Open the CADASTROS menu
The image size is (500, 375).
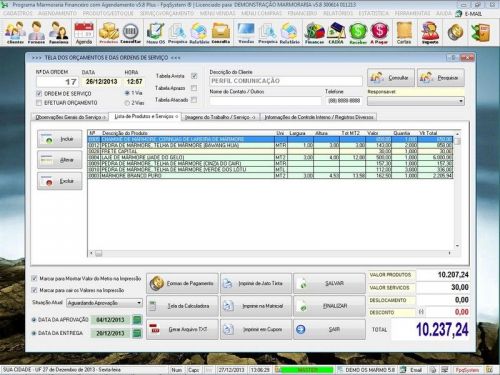click(x=18, y=14)
